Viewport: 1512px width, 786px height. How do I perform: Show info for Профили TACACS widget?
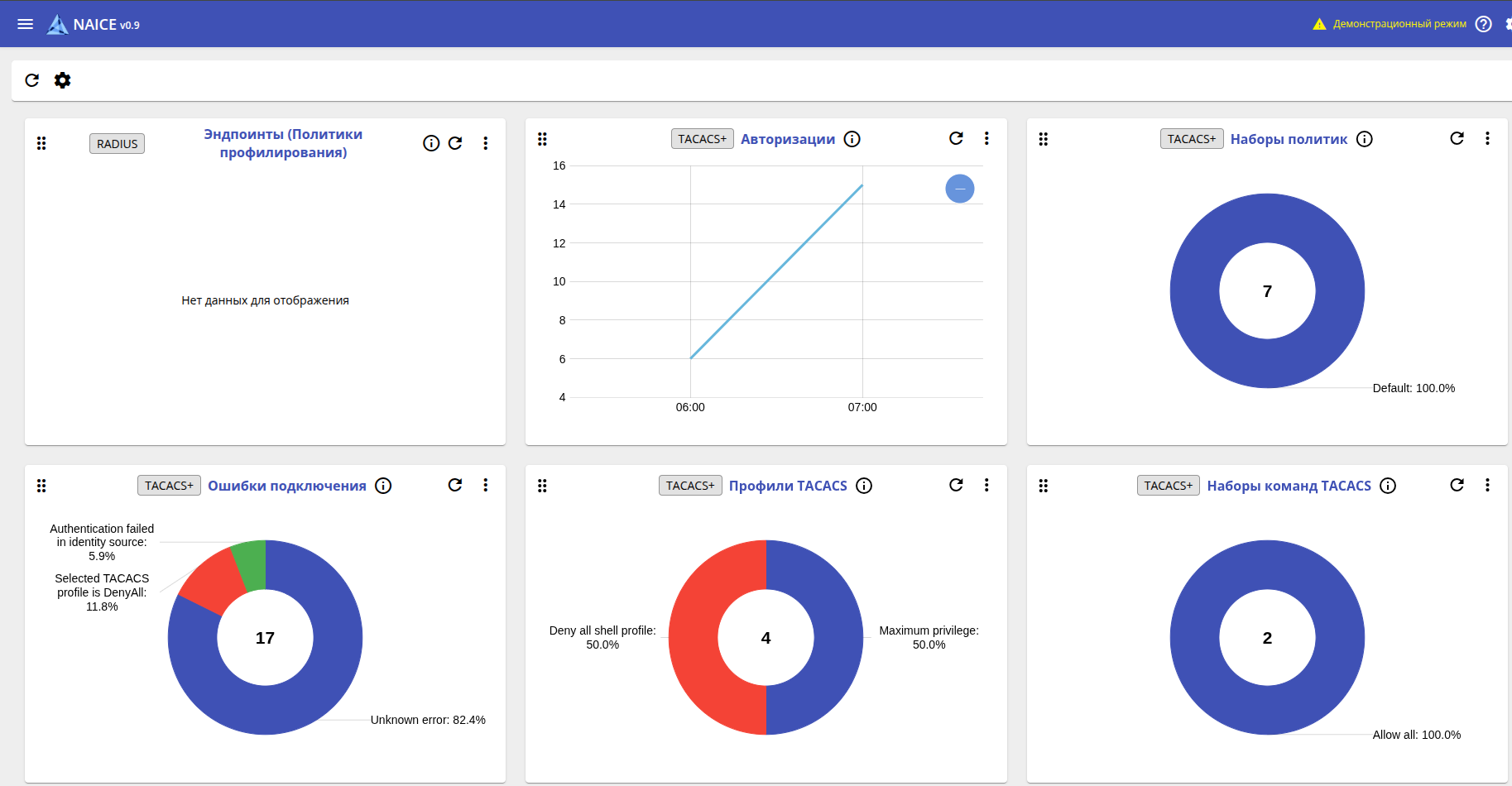(x=864, y=486)
